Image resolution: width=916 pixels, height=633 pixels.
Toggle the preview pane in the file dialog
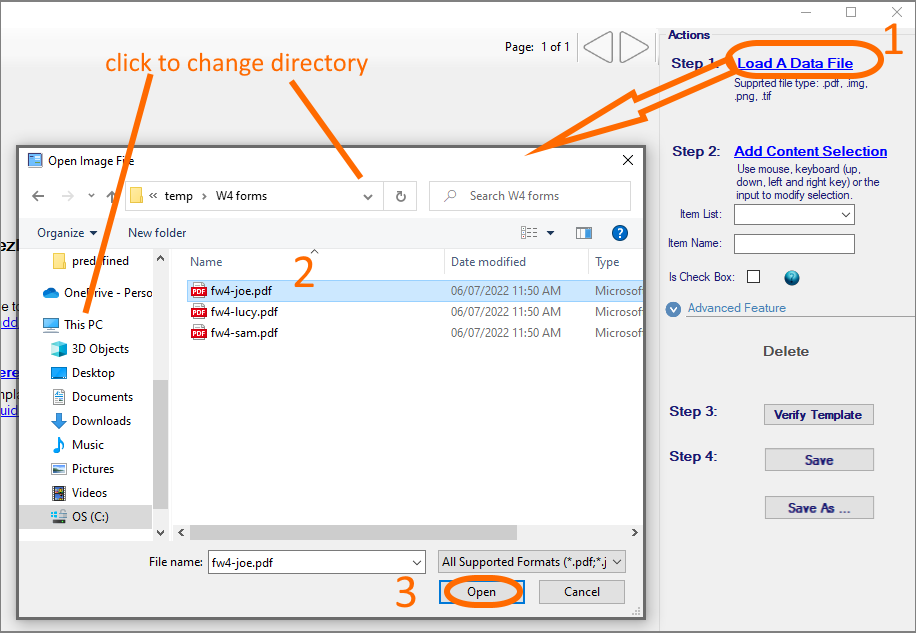click(584, 232)
